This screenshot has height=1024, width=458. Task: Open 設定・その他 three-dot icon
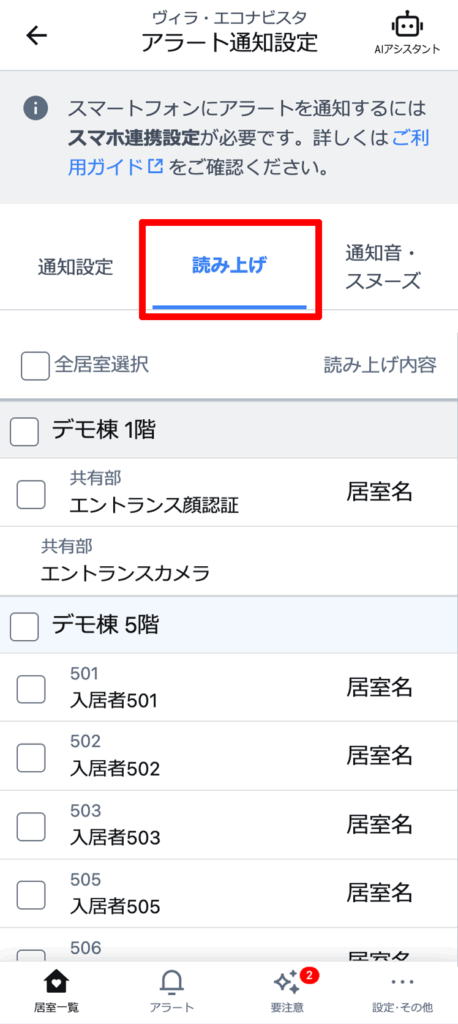tap(402, 981)
